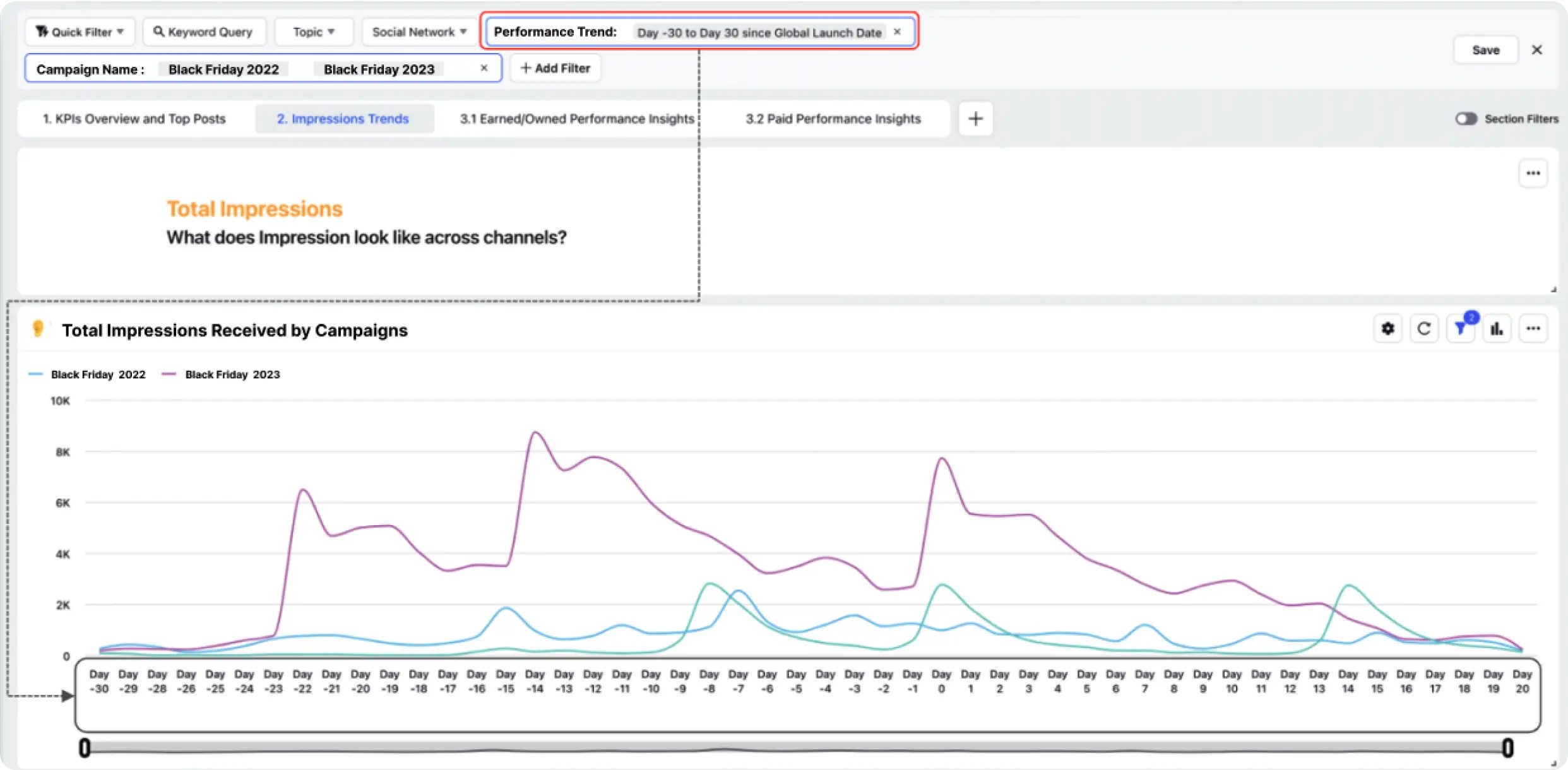Open header section three-dot menu
The width and height of the screenshot is (1568, 770).
[1533, 174]
